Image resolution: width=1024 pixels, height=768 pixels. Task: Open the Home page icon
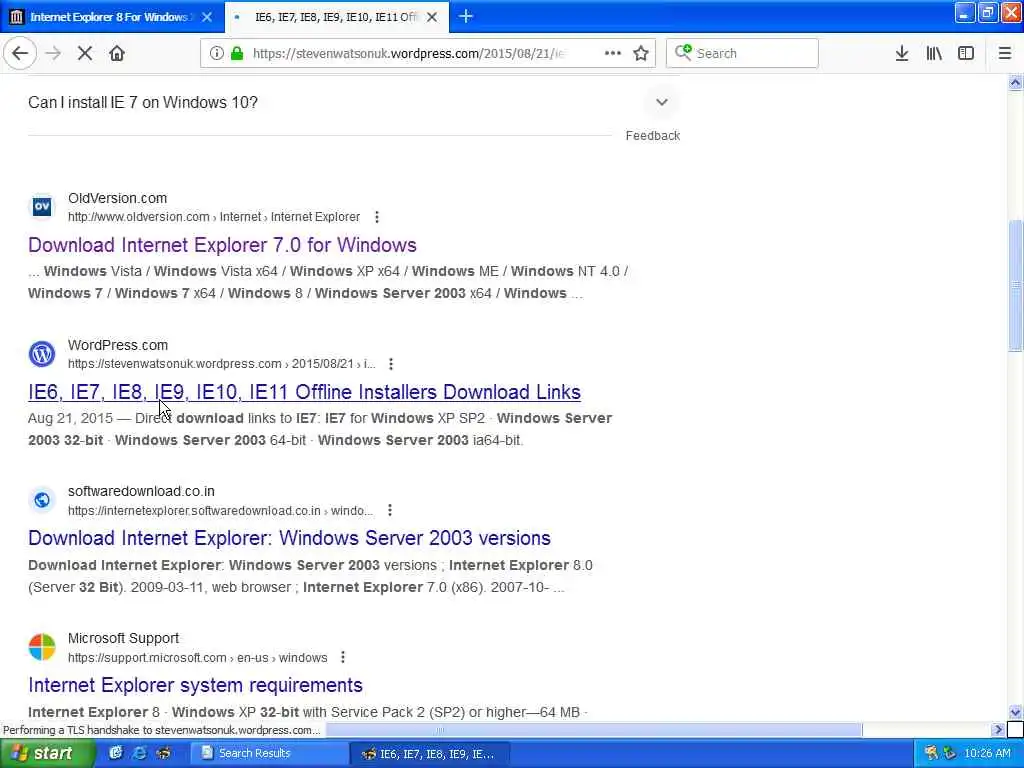pos(117,54)
